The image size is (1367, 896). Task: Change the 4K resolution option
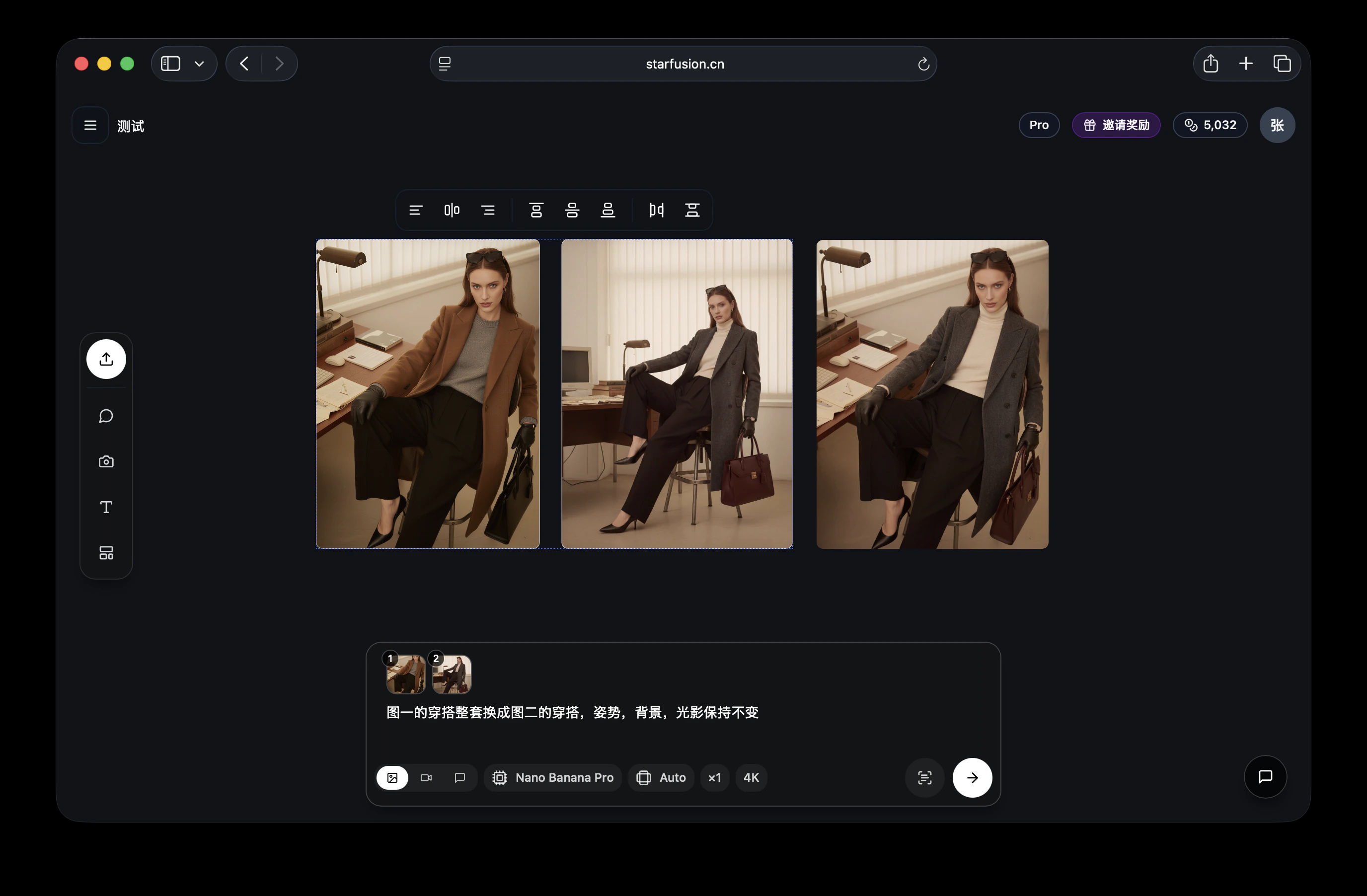[x=751, y=778]
